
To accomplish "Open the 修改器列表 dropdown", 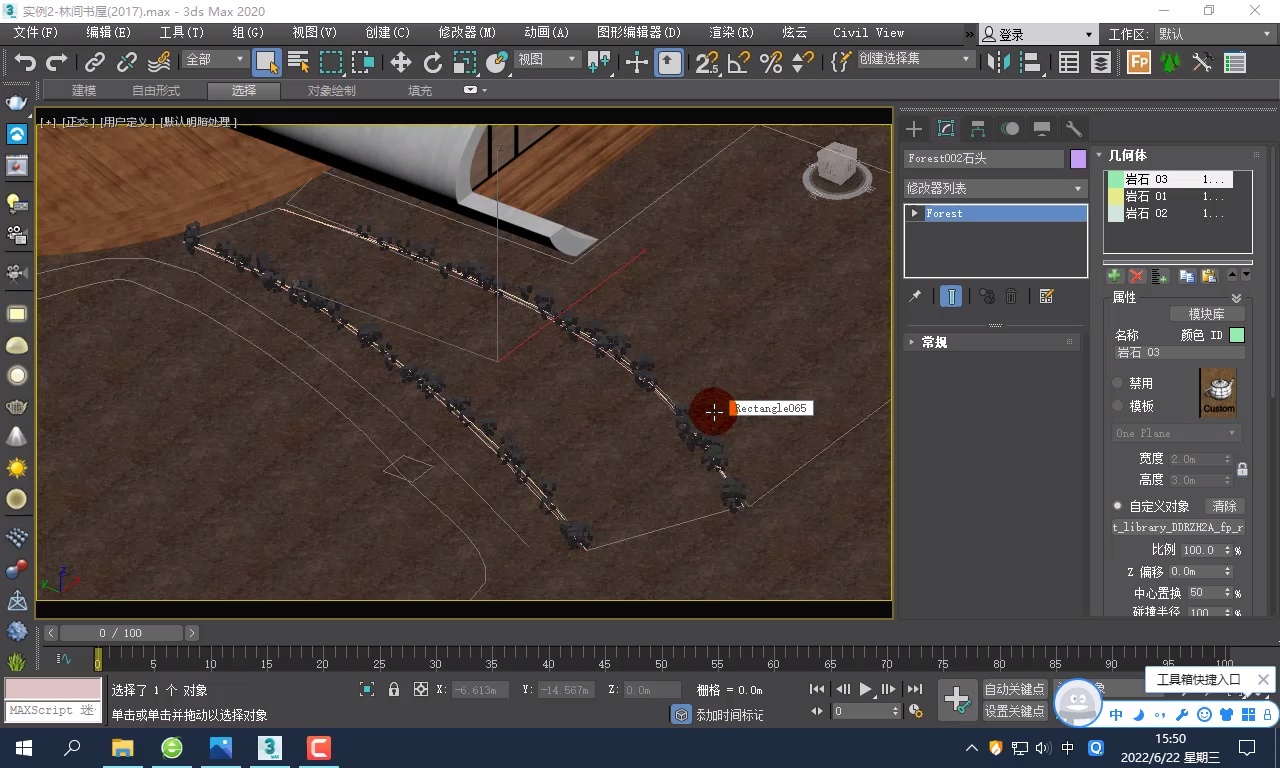I will point(994,188).
